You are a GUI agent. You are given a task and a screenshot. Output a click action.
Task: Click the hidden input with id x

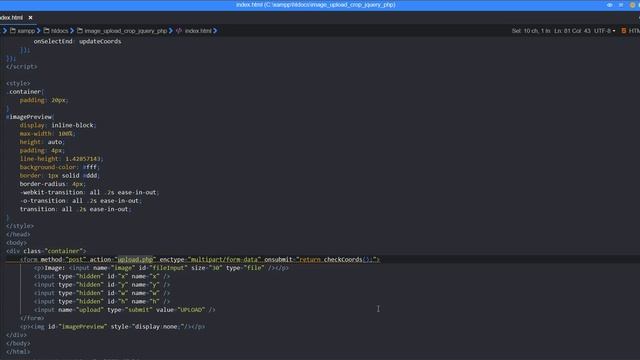[x=102, y=276]
